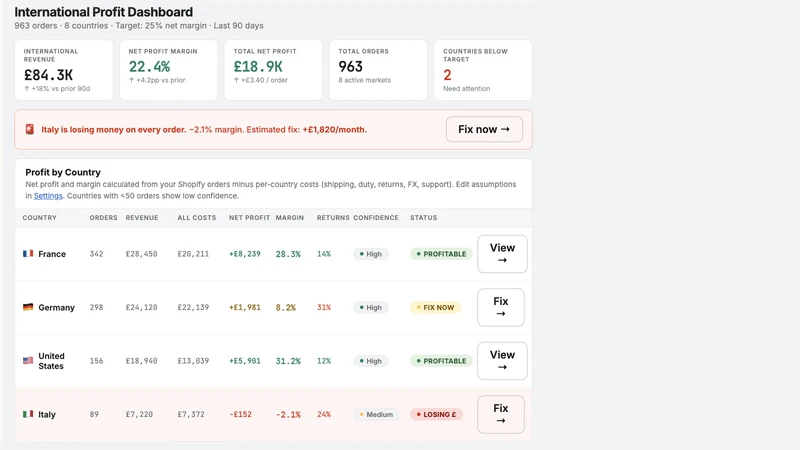Sort by the Net Profit column header
Image resolution: width=800 pixels, height=450 pixels.
[x=249, y=218]
